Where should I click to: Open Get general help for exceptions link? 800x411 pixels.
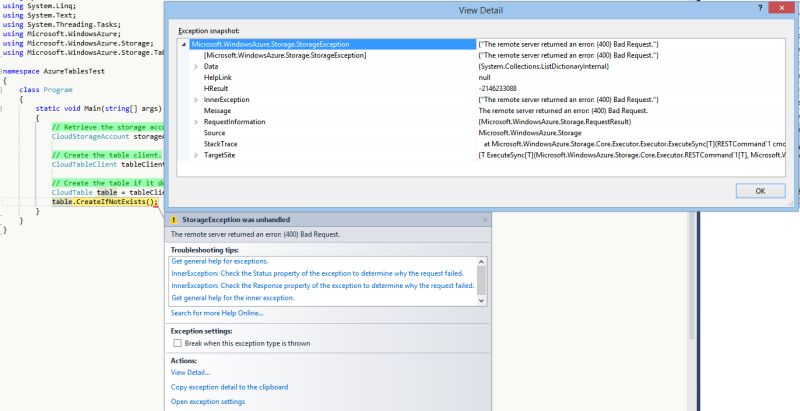pyautogui.click(x=219, y=261)
